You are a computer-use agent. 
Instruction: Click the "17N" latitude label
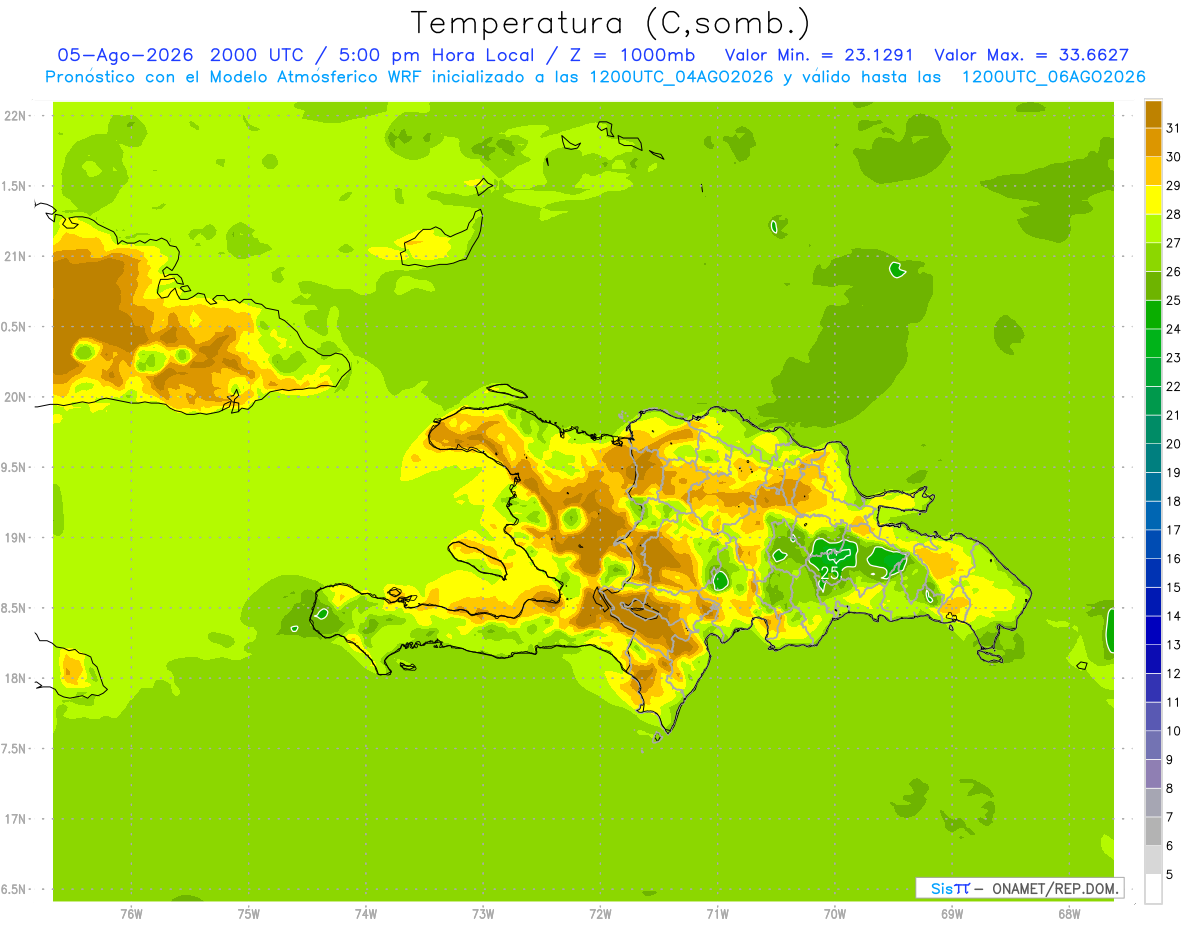tap(16, 819)
